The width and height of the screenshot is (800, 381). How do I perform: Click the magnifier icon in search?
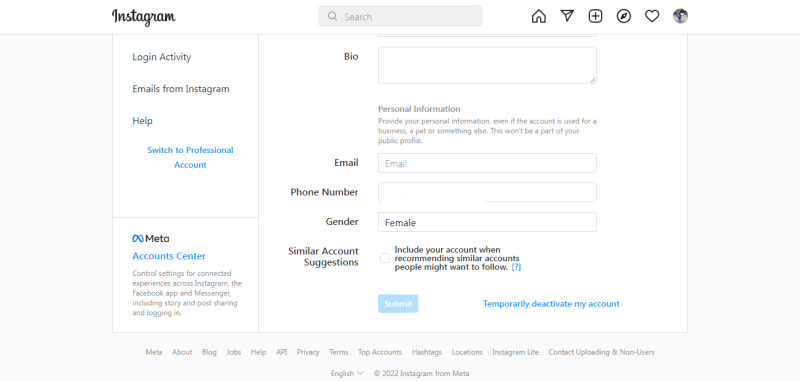coord(332,16)
